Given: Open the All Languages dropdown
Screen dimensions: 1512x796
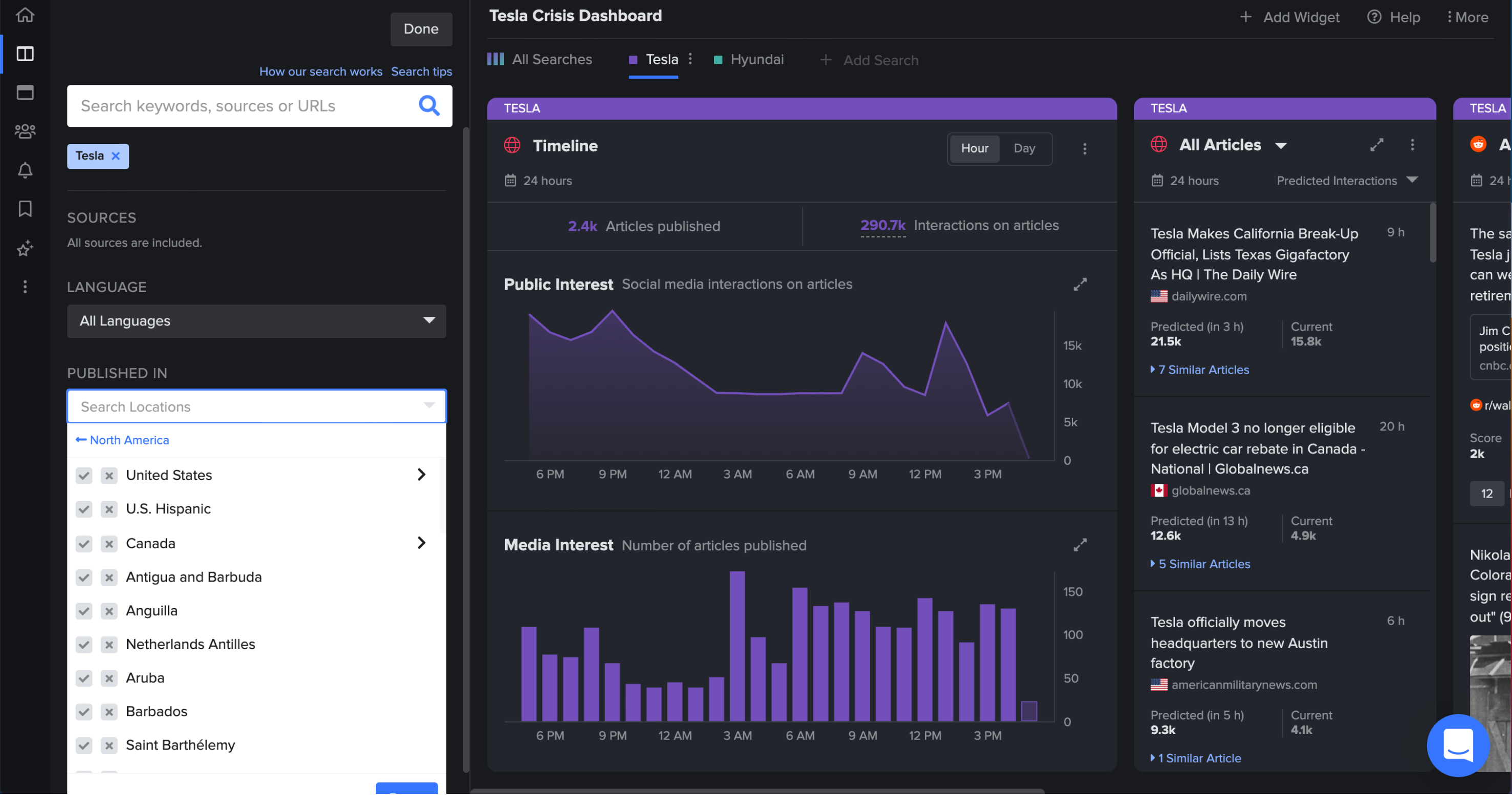Looking at the screenshot, I should coord(257,321).
